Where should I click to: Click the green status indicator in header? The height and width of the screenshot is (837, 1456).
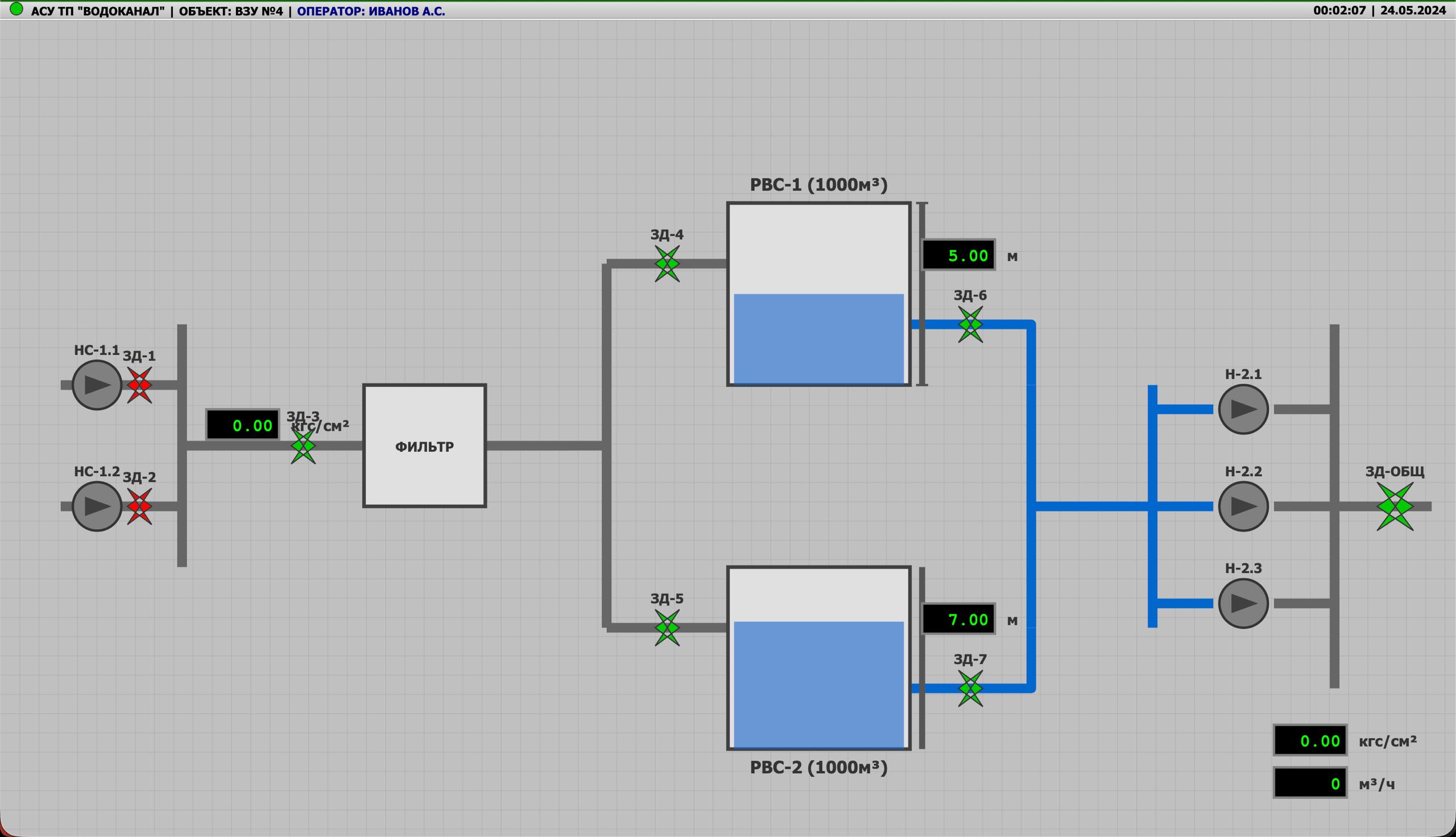tap(16, 9)
